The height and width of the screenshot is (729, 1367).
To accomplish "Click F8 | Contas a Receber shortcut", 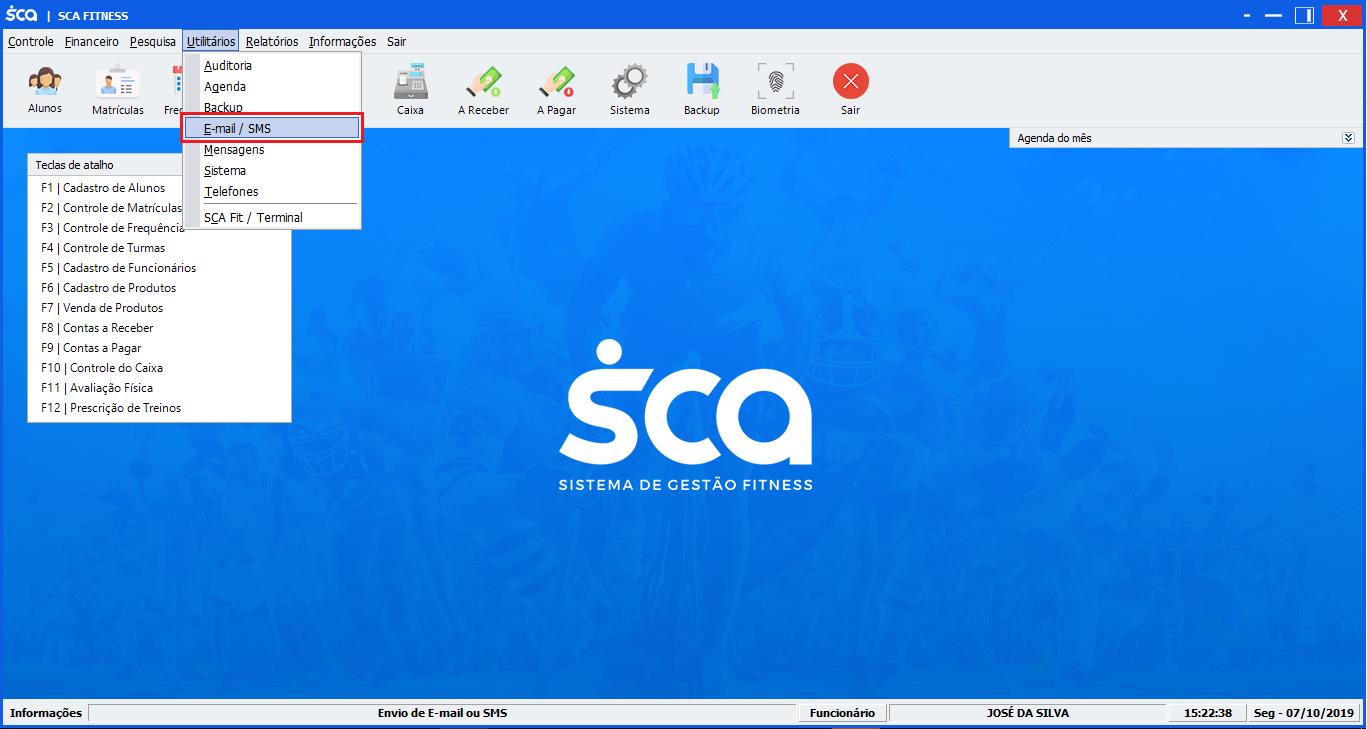I will point(97,328).
